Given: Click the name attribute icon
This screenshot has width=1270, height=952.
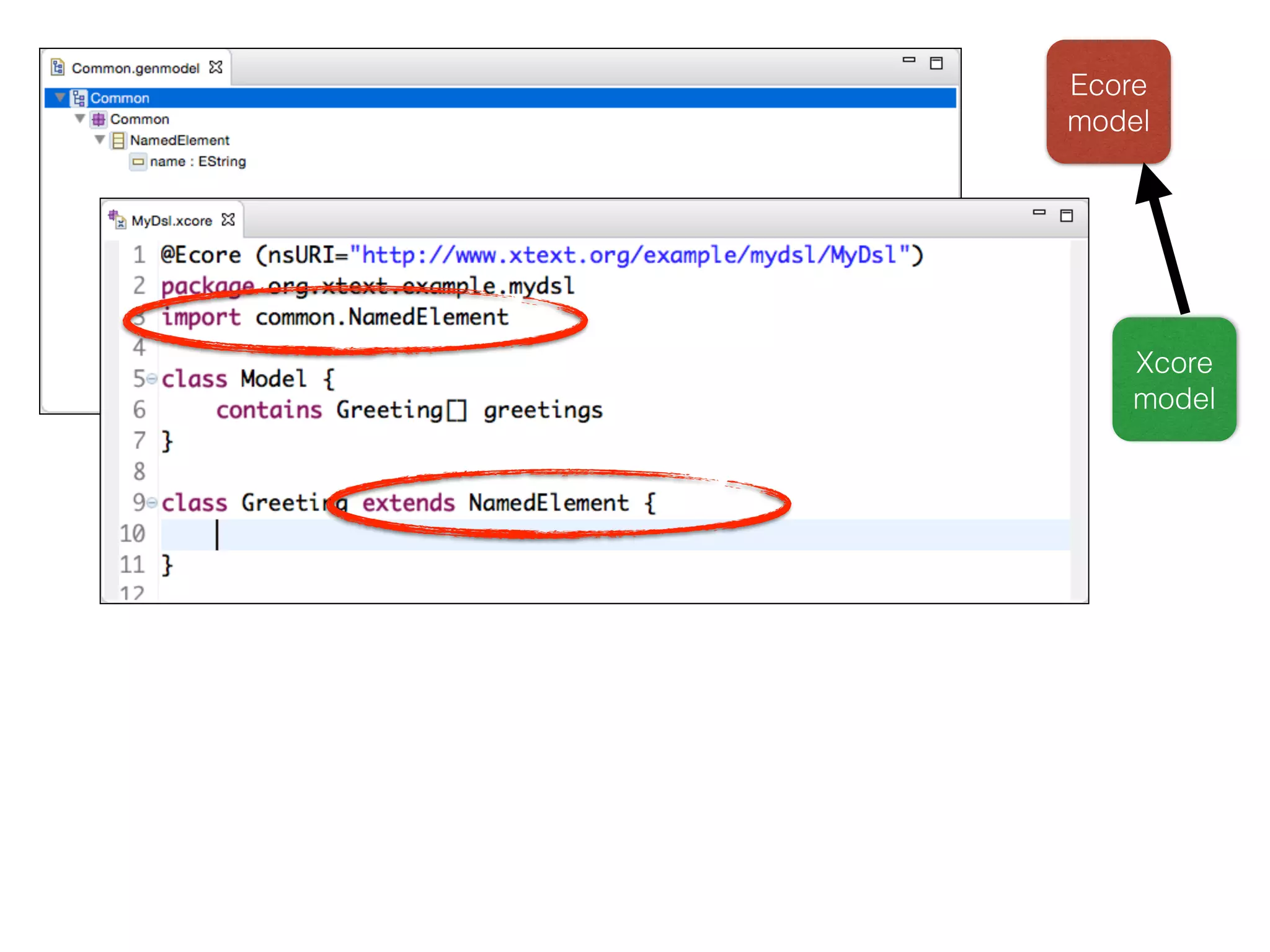Looking at the screenshot, I should (138, 162).
